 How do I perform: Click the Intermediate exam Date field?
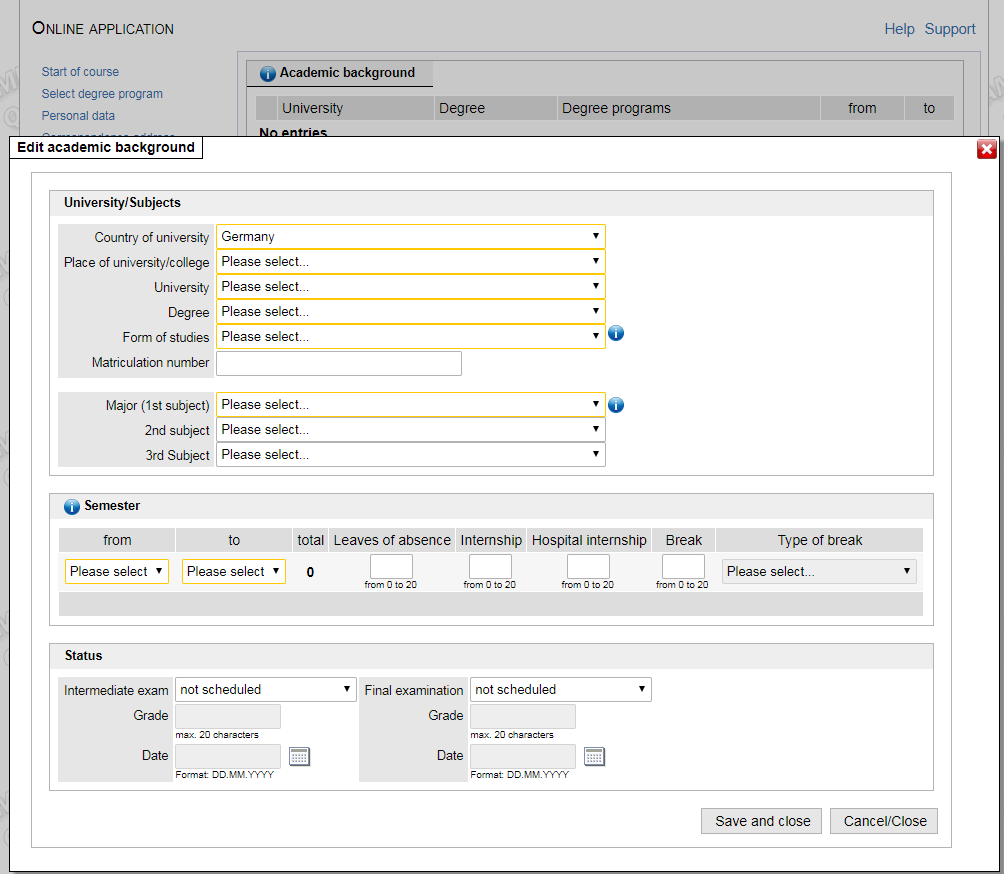[x=228, y=756]
